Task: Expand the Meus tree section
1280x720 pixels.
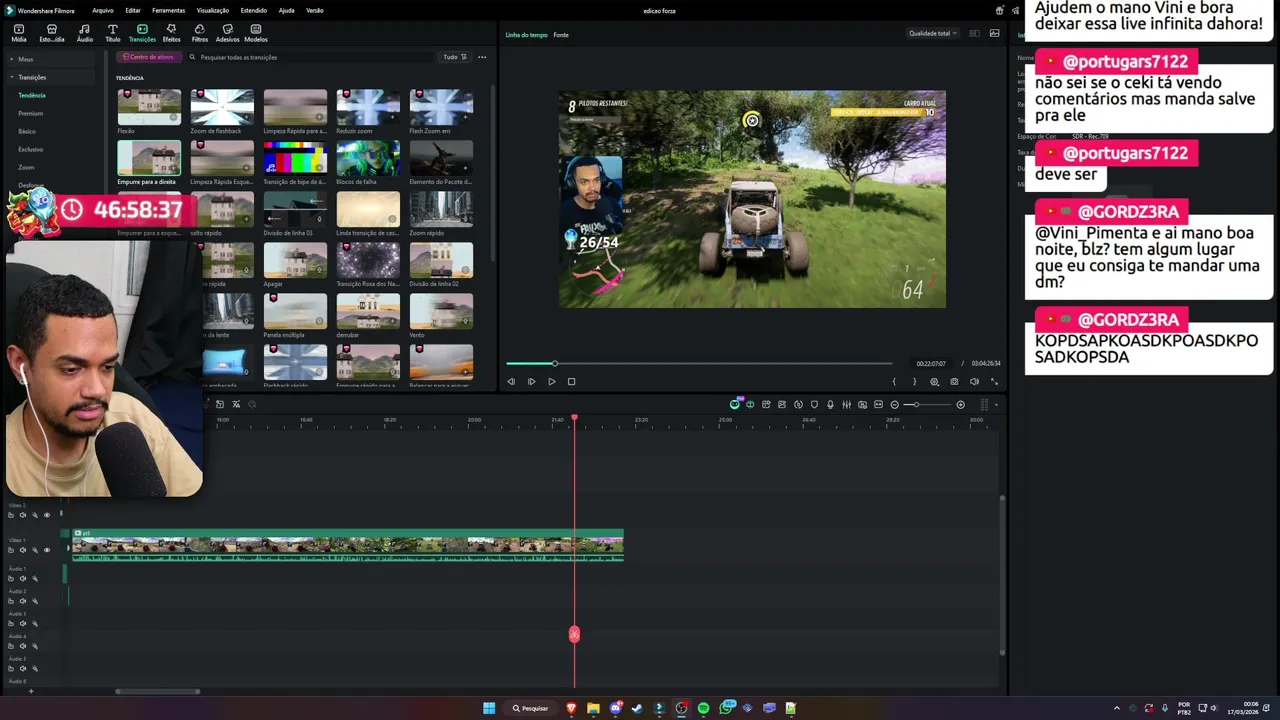Action: pos(12,59)
